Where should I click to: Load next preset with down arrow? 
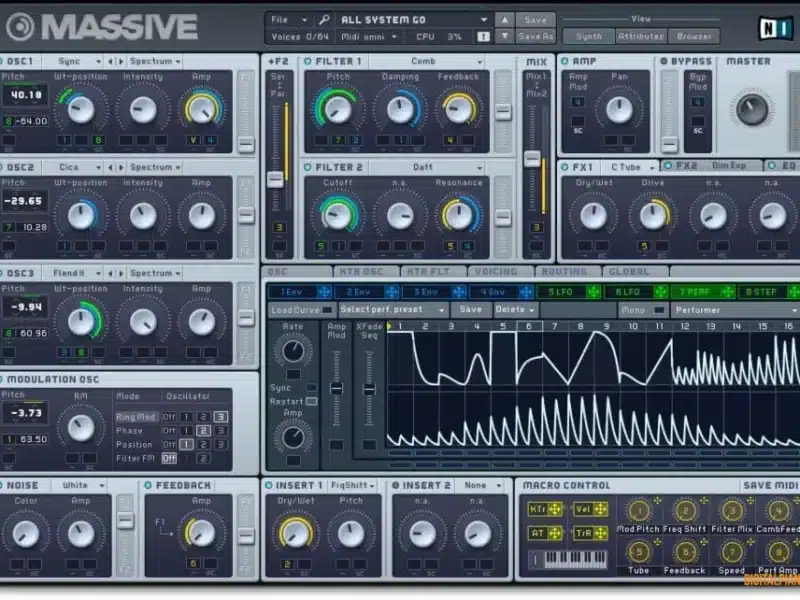click(x=504, y=36)
